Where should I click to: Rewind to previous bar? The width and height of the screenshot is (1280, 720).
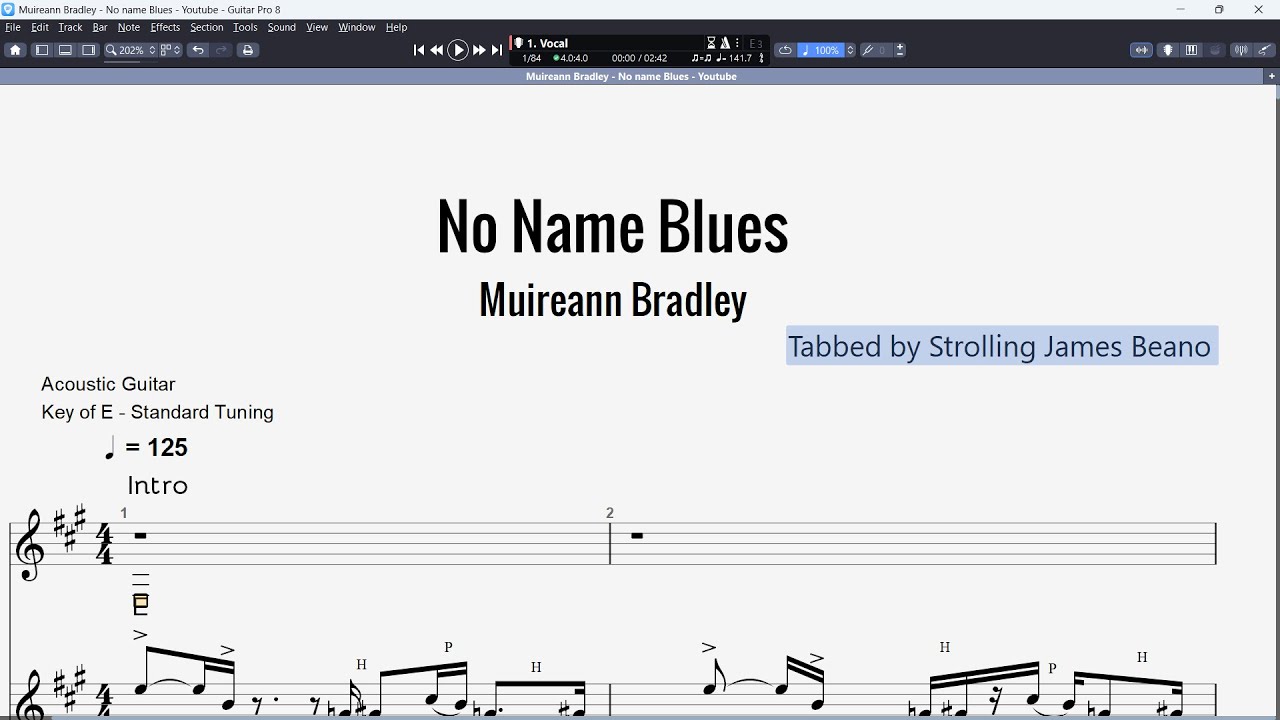437,50
